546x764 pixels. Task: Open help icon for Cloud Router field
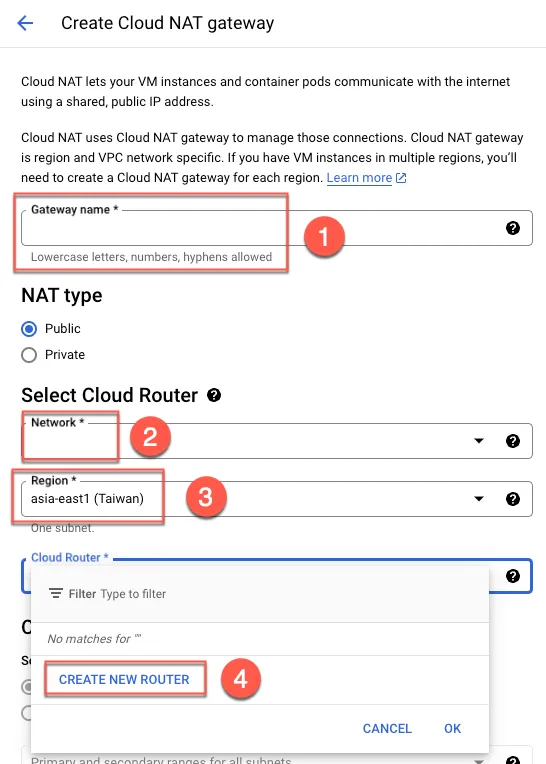[512, 576]
